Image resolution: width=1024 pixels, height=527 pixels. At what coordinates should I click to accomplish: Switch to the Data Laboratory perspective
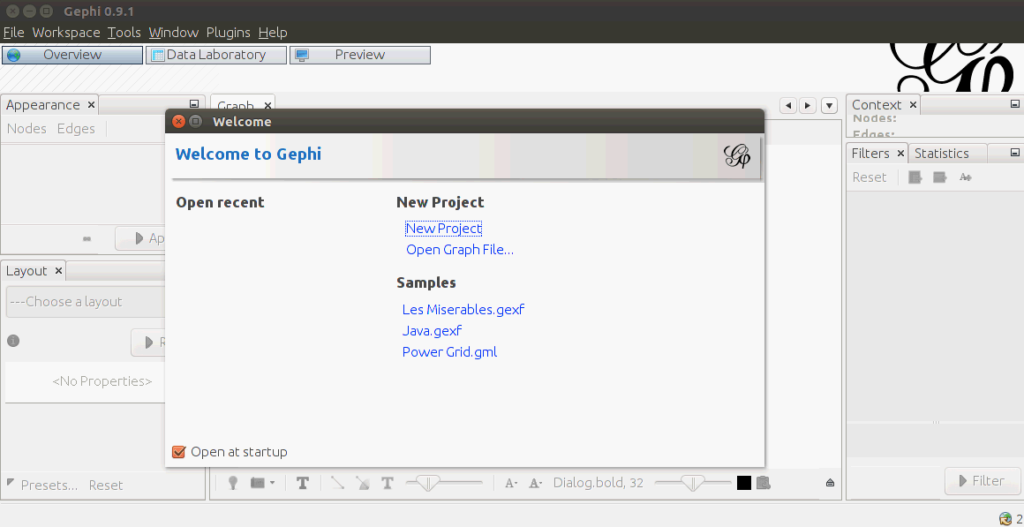[x=216, y=55]
